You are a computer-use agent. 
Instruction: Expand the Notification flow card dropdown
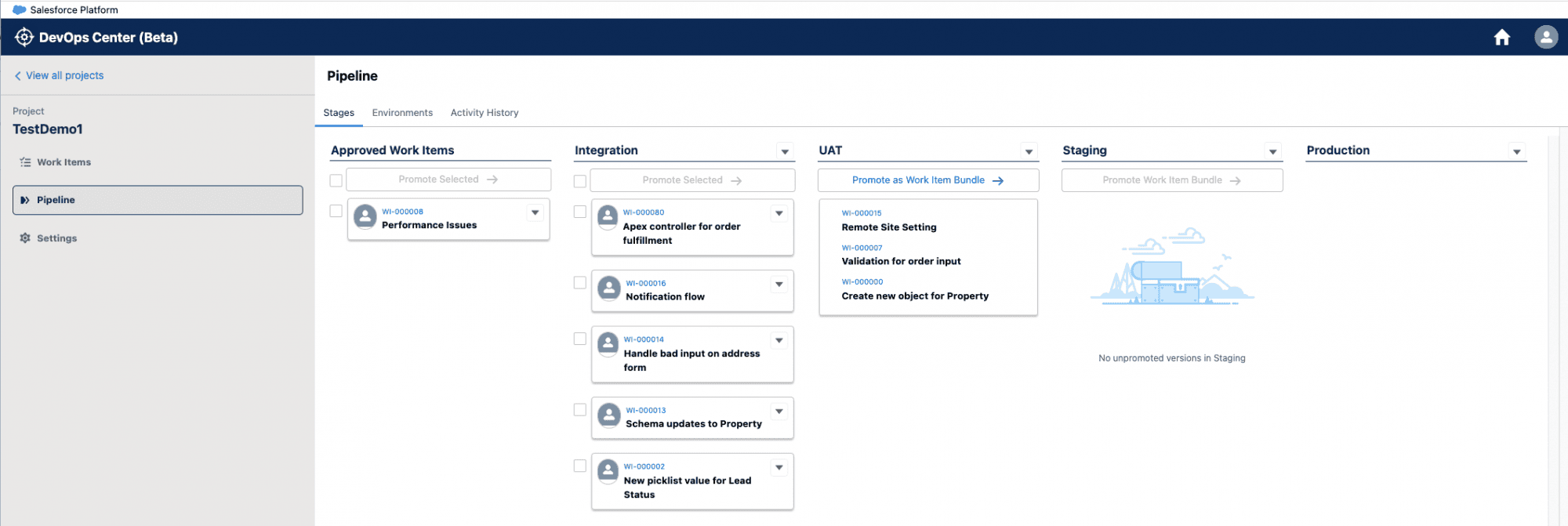(x=779, y=285)
